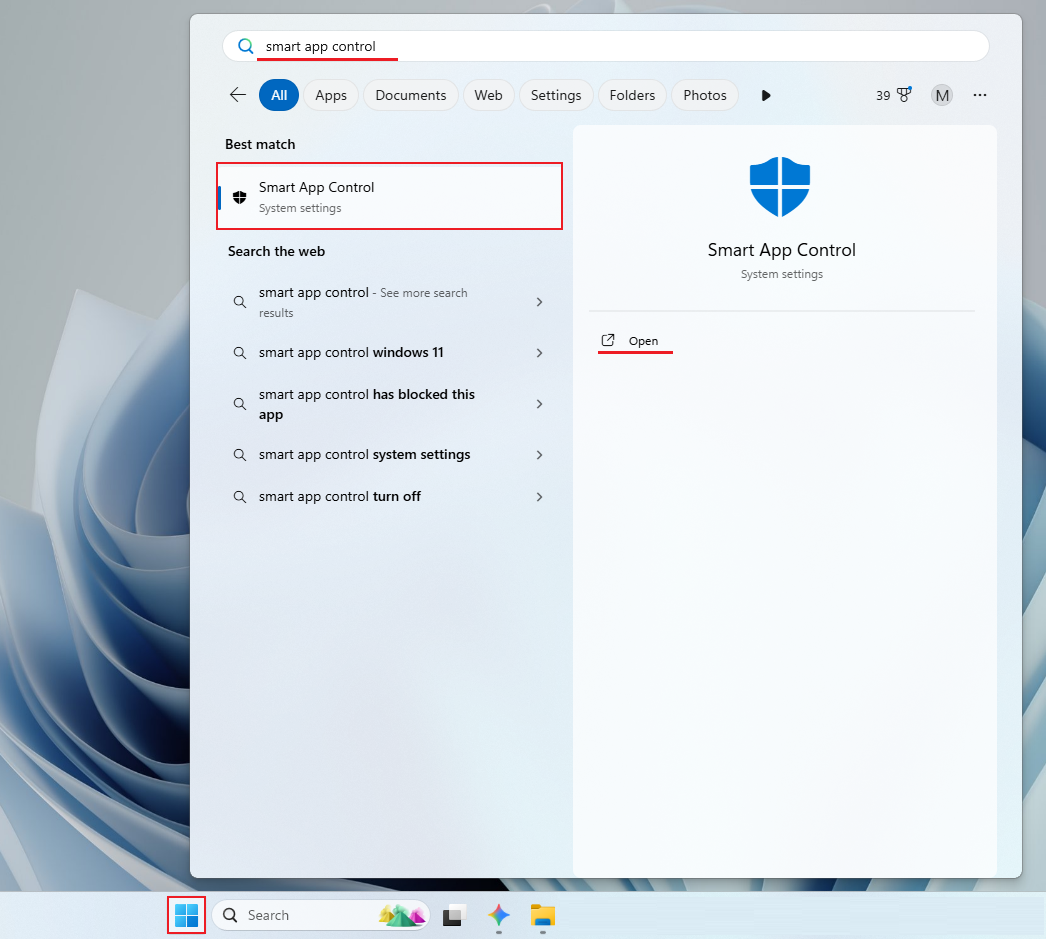The height and width of the screenshot is (939, 1046).
Task: Expand chevron for 'has blocked this app' suggestion
Action: point(539,403)
